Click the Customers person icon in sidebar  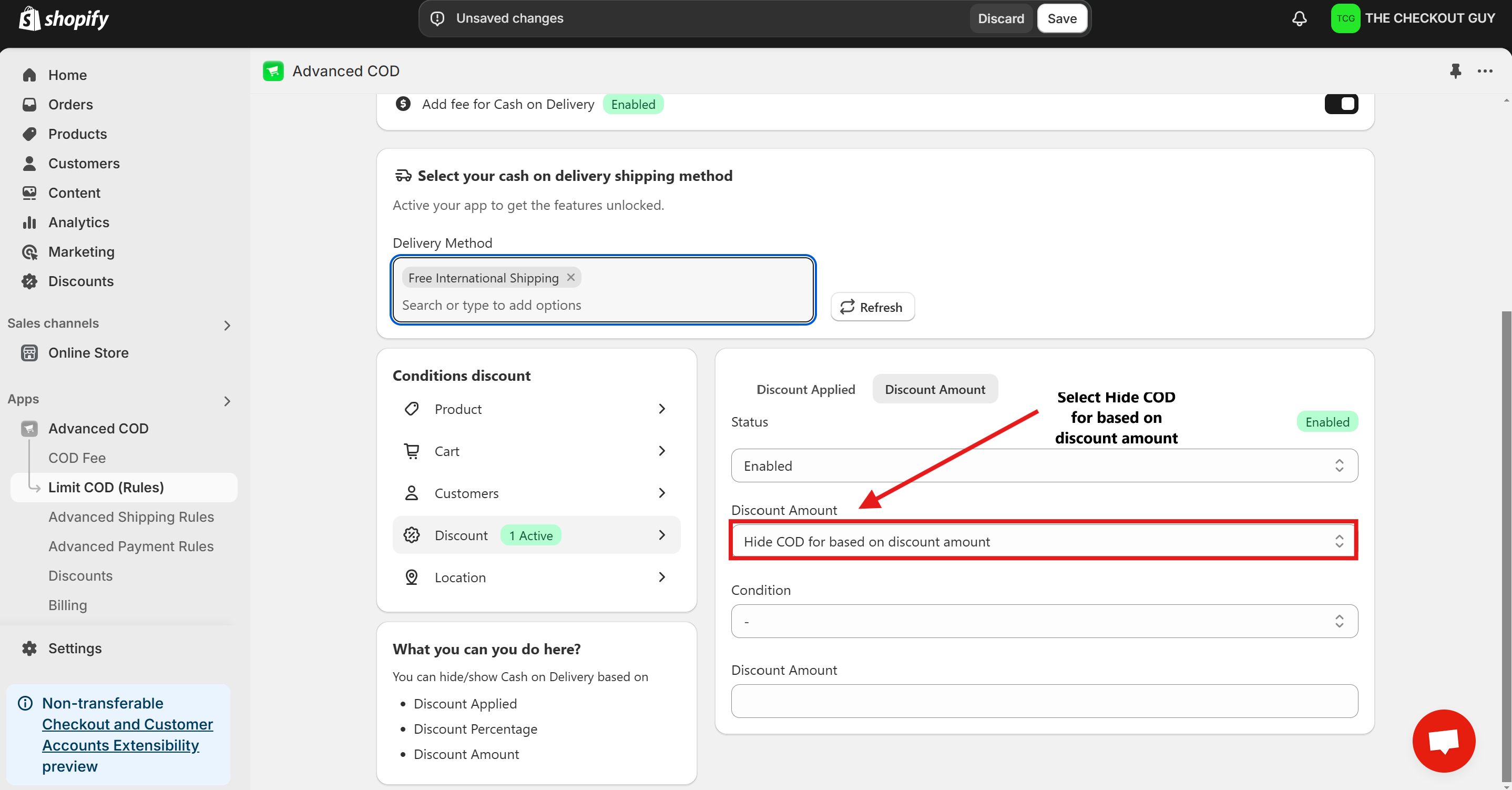point(29,163)
